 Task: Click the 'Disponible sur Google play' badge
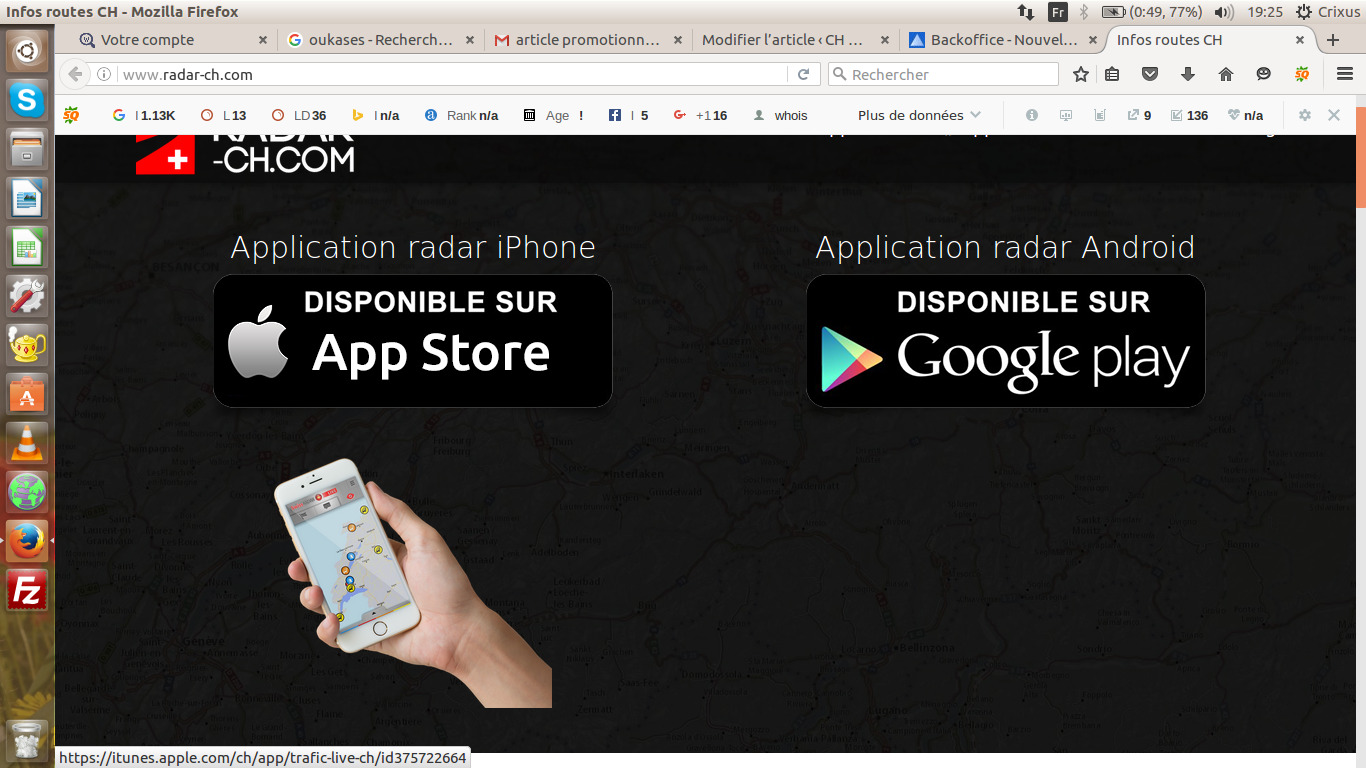tap(1005, 341)
